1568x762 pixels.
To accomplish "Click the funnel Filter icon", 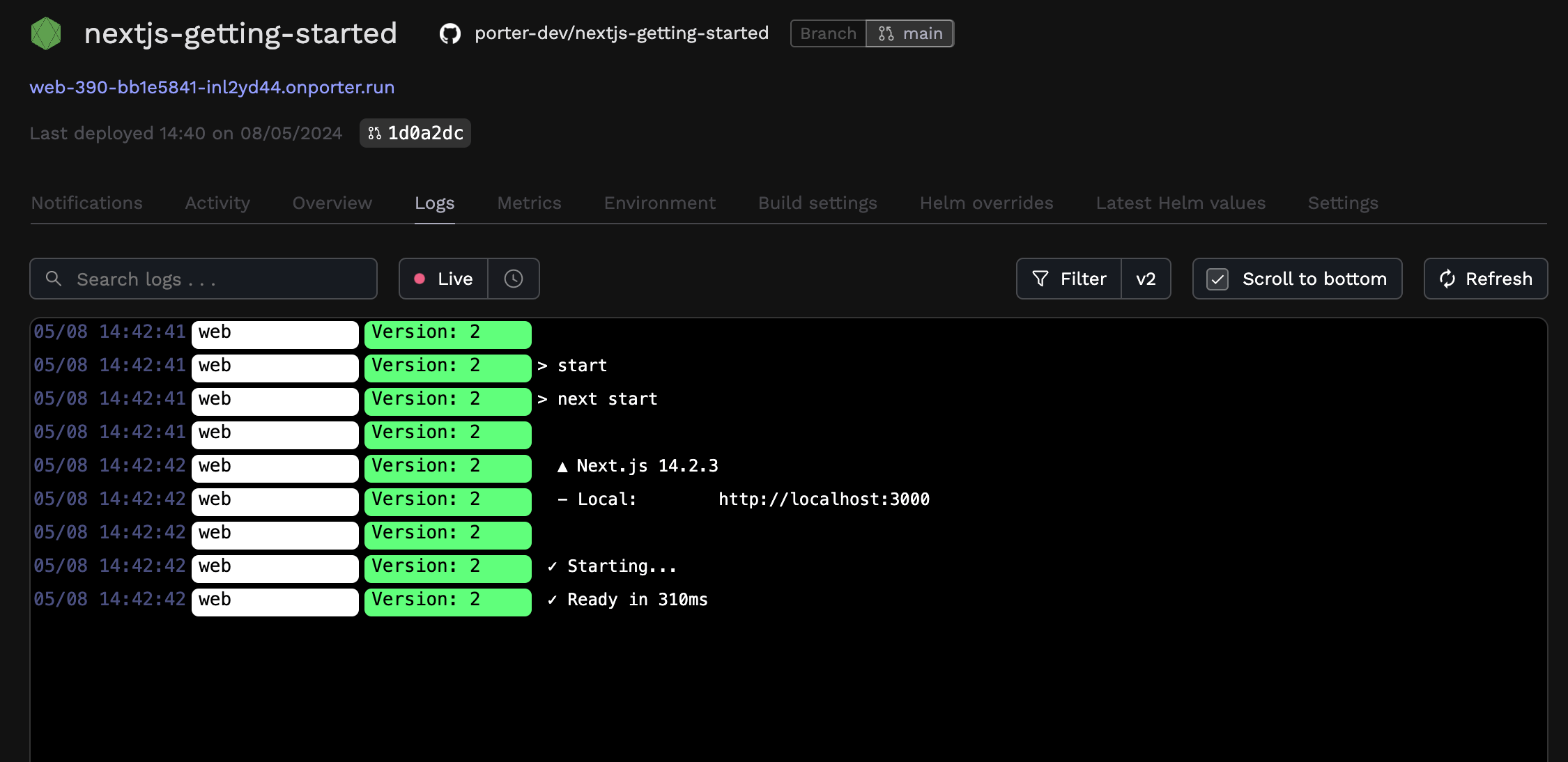I will pyautogui.click(x=1040, y=279).
